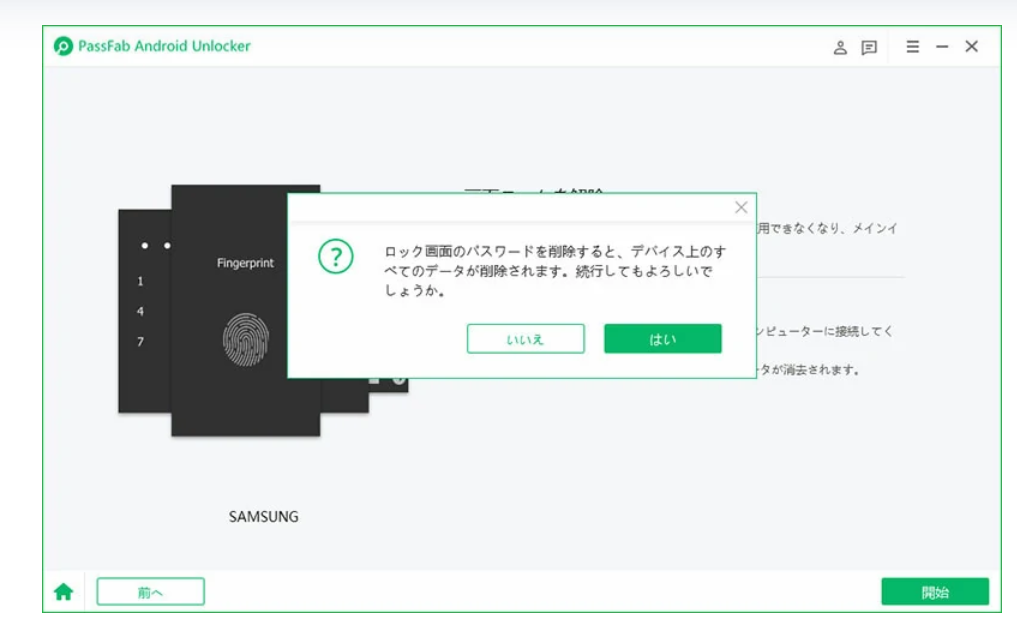Click the fingerprint graphic on phone
Image resolution: width=1017 pixels, height=626 pixels.
(246, 339)
